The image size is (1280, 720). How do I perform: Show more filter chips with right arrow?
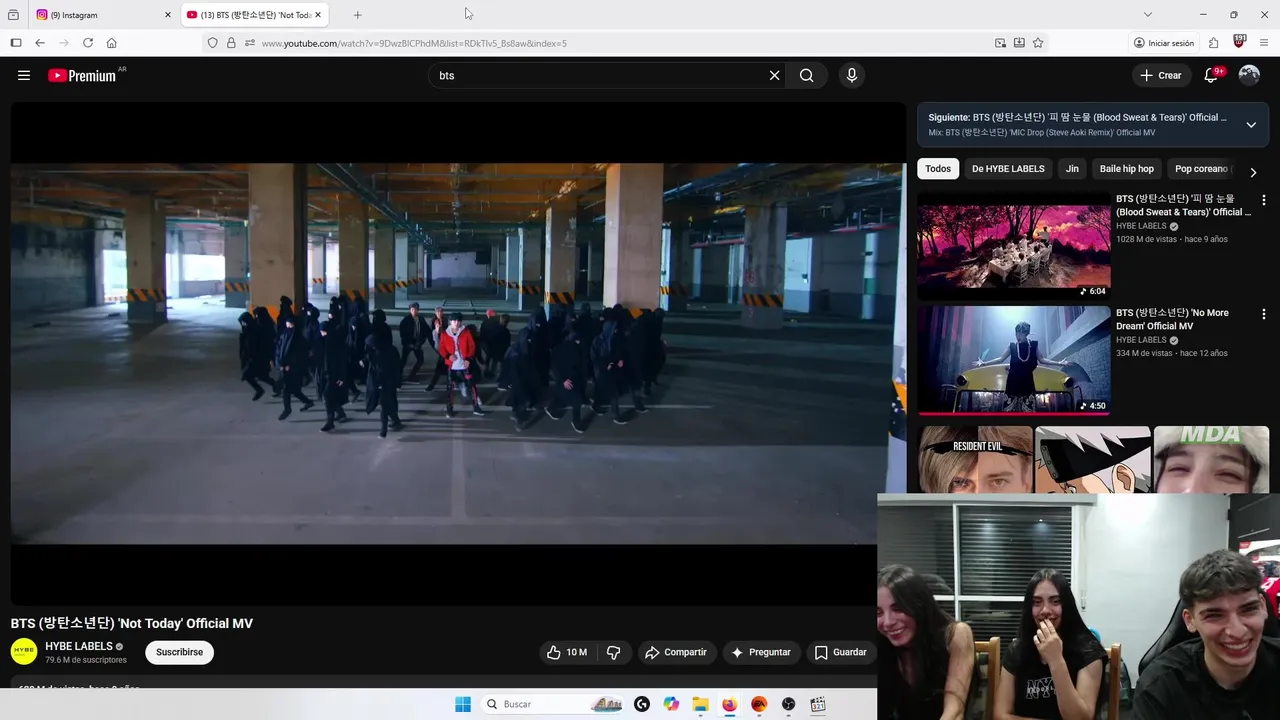pos(1253,172)
